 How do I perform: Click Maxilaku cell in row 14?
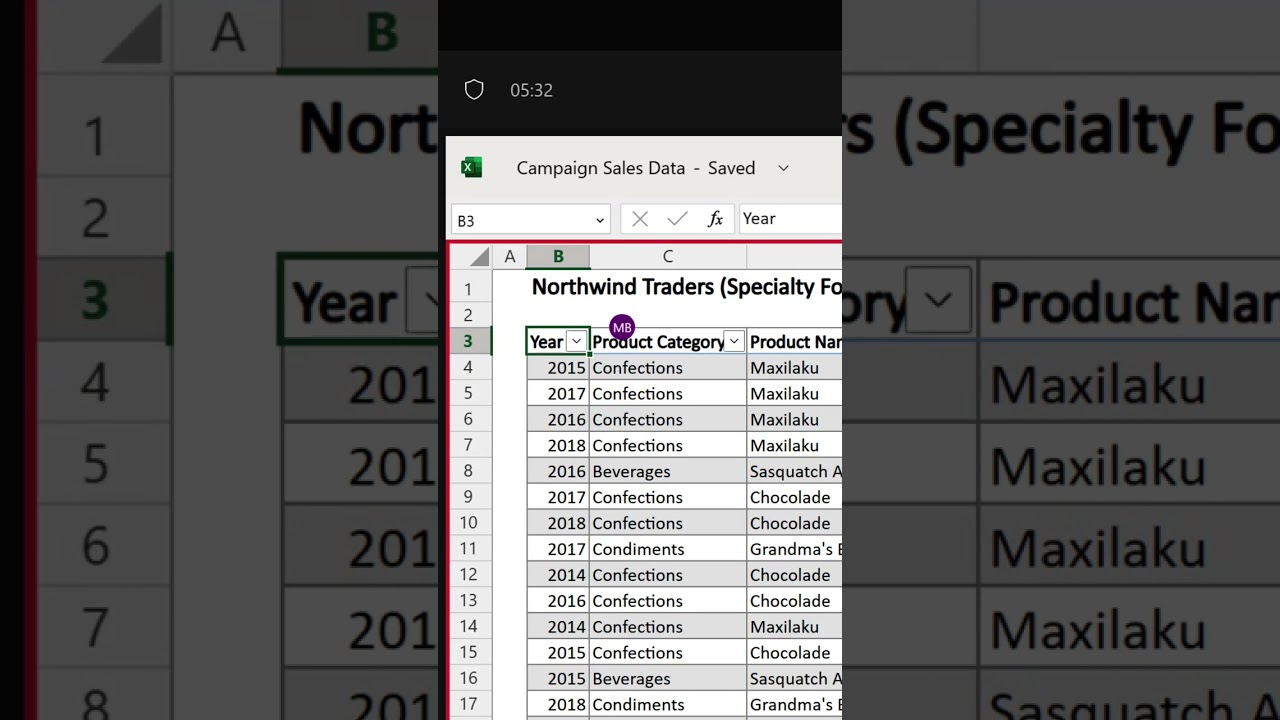click(795, 627)
